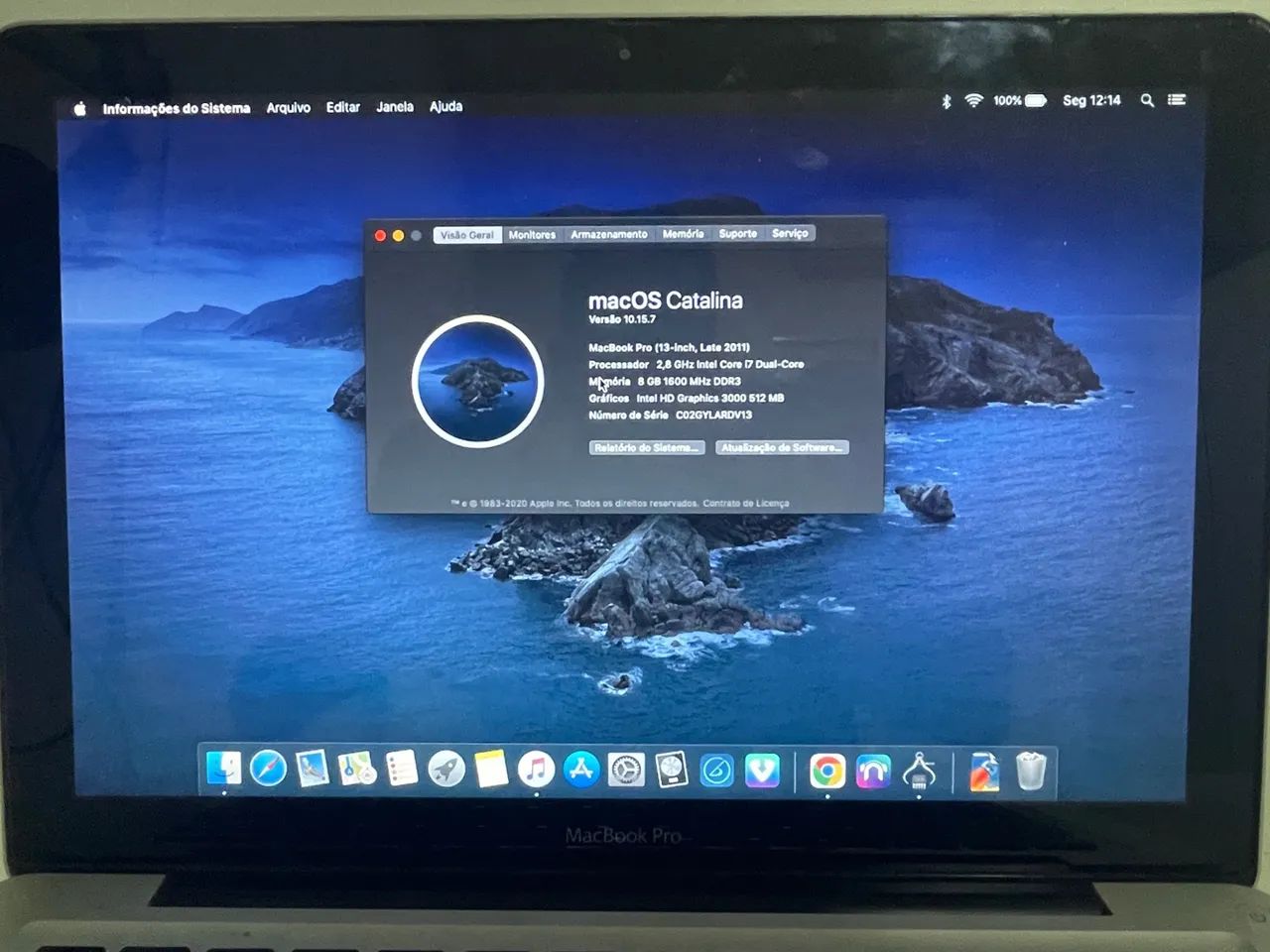Open System Preferences gear icon

click(626, 770)
